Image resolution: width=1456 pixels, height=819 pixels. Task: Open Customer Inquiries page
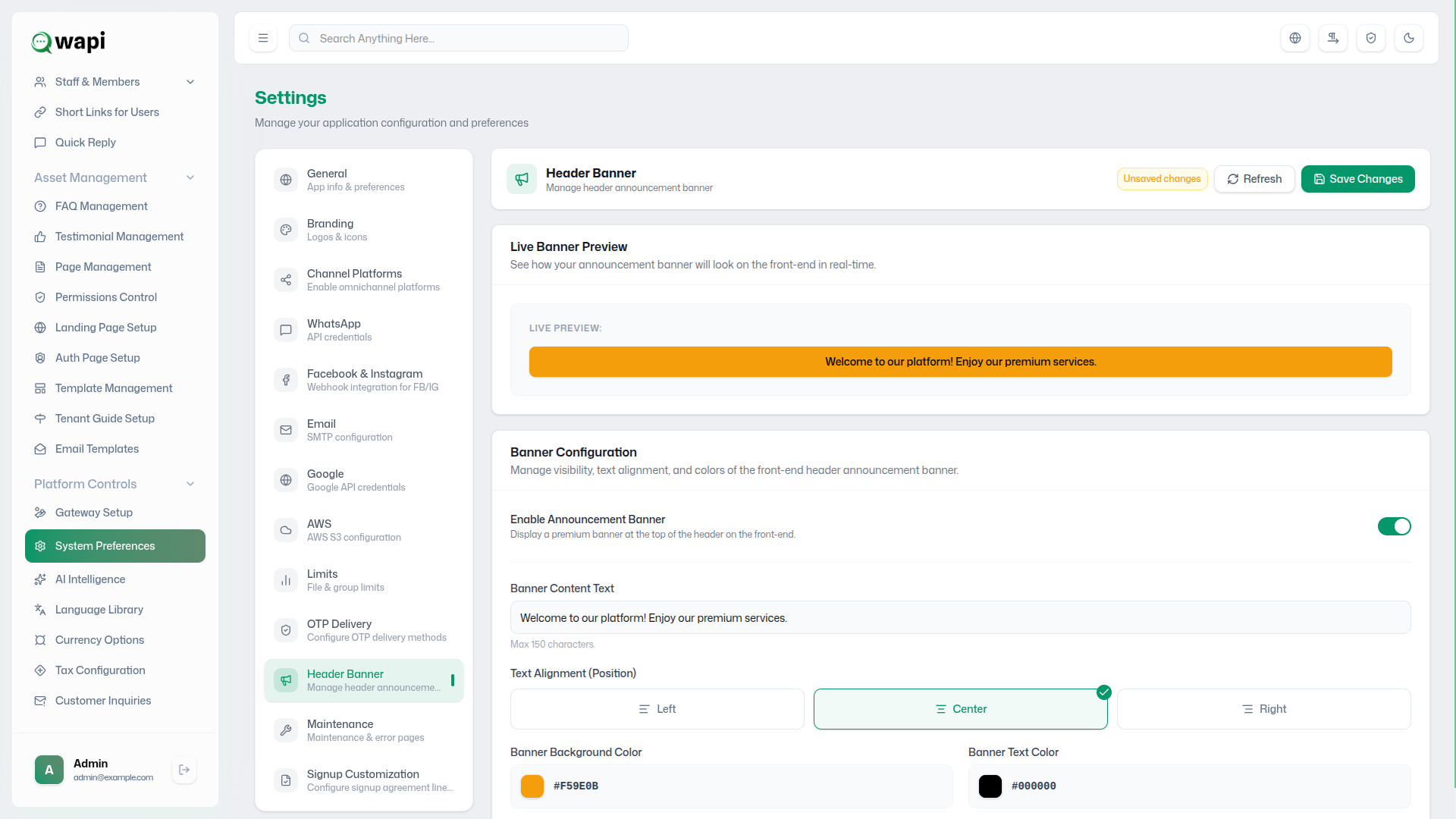point(115,701)
